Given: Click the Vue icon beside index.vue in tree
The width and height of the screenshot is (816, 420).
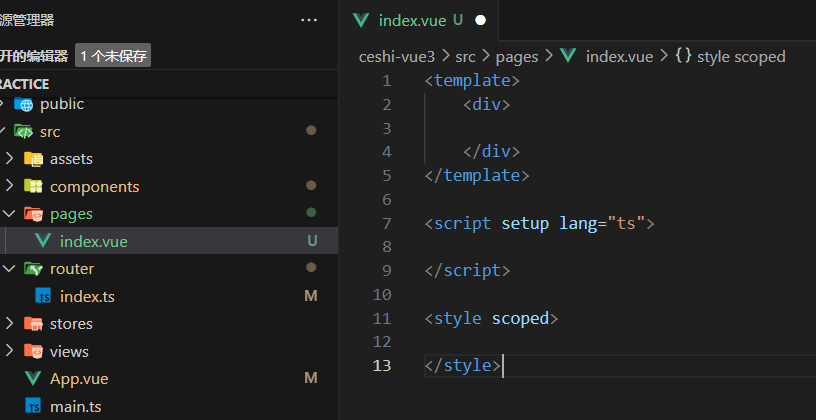Looking at the screenshot, I should point(43,241).
